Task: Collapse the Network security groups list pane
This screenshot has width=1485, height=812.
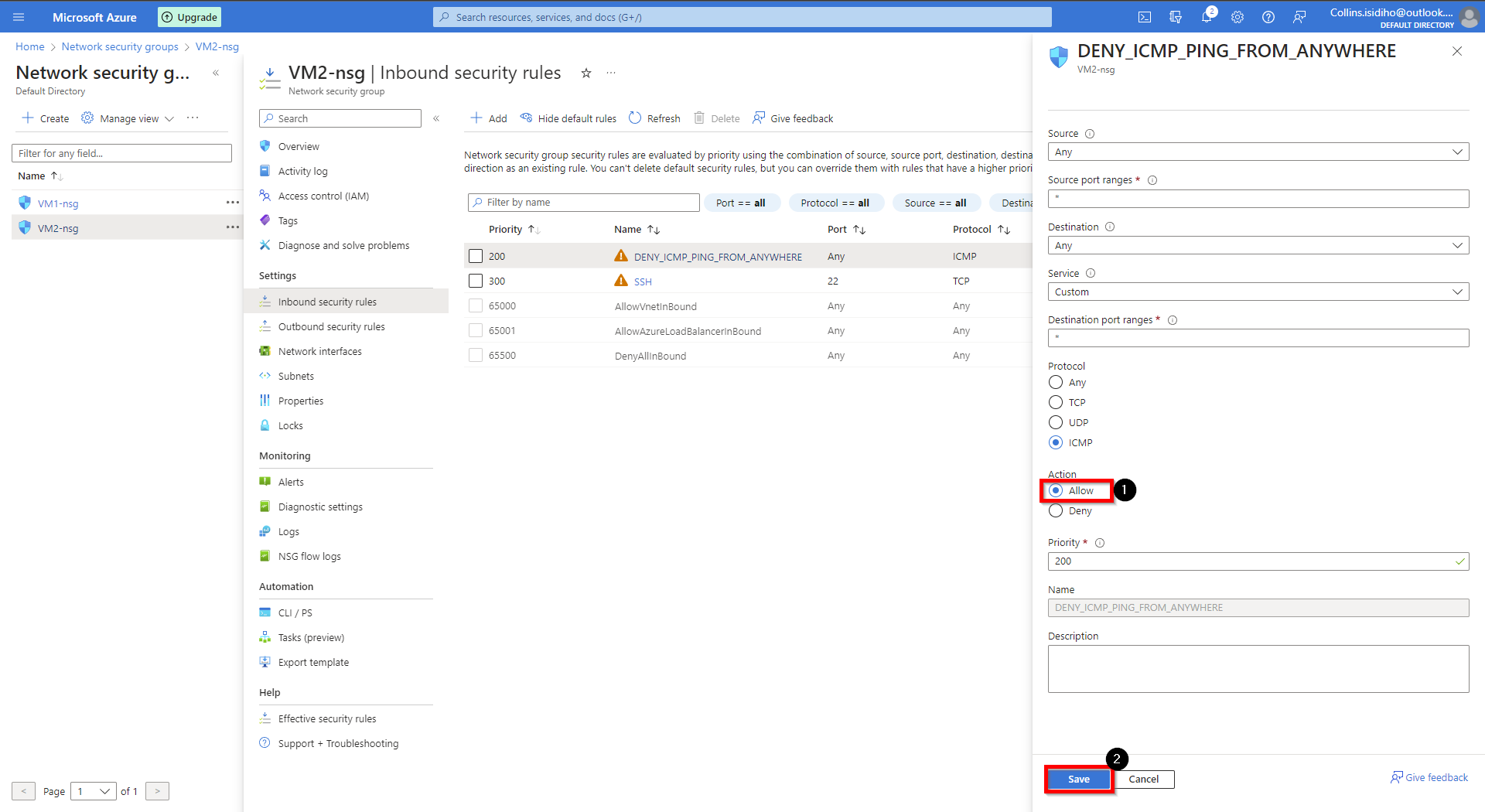Action: pos(216,73)
